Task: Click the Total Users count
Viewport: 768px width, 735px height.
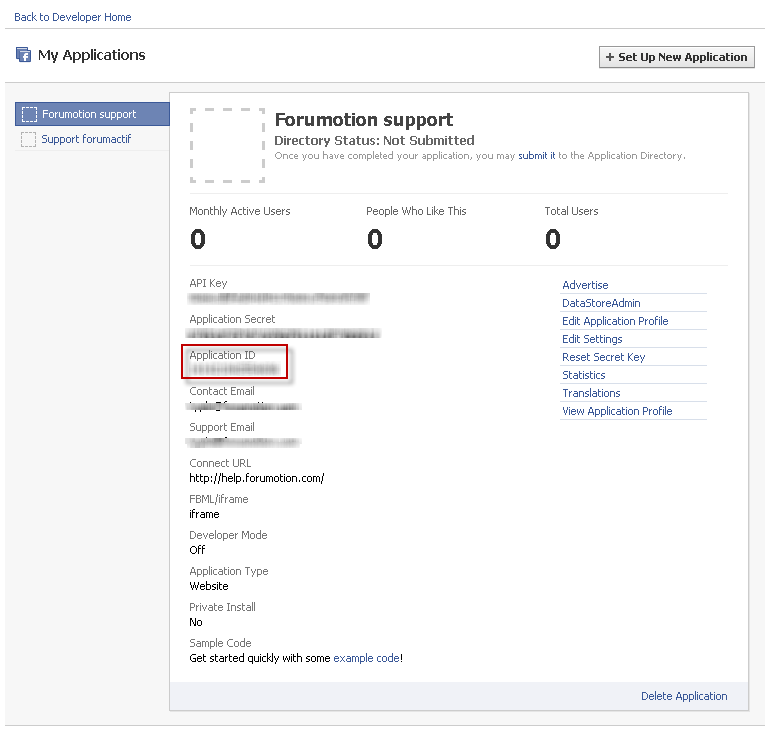Action: [x=552, y=239]
